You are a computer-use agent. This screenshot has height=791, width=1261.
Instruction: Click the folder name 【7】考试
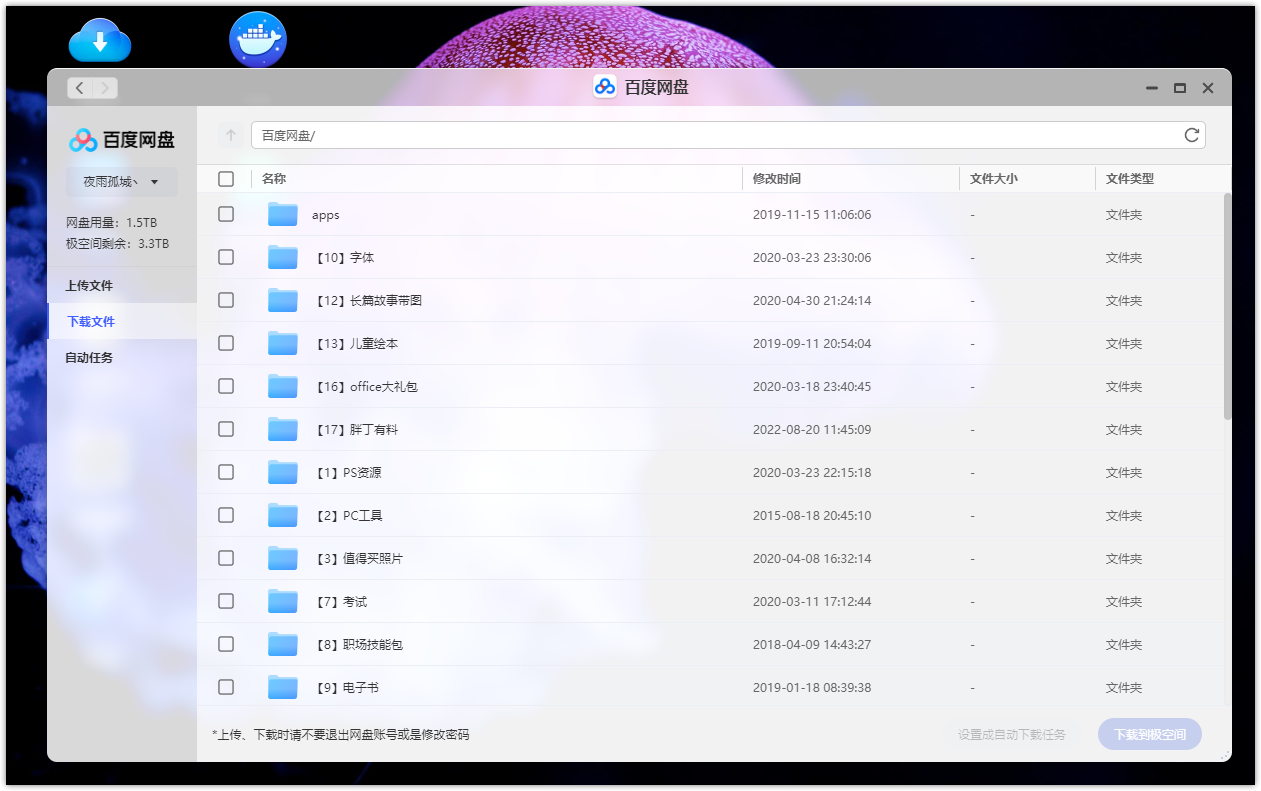pyautogui.click(x=340, y=601)
